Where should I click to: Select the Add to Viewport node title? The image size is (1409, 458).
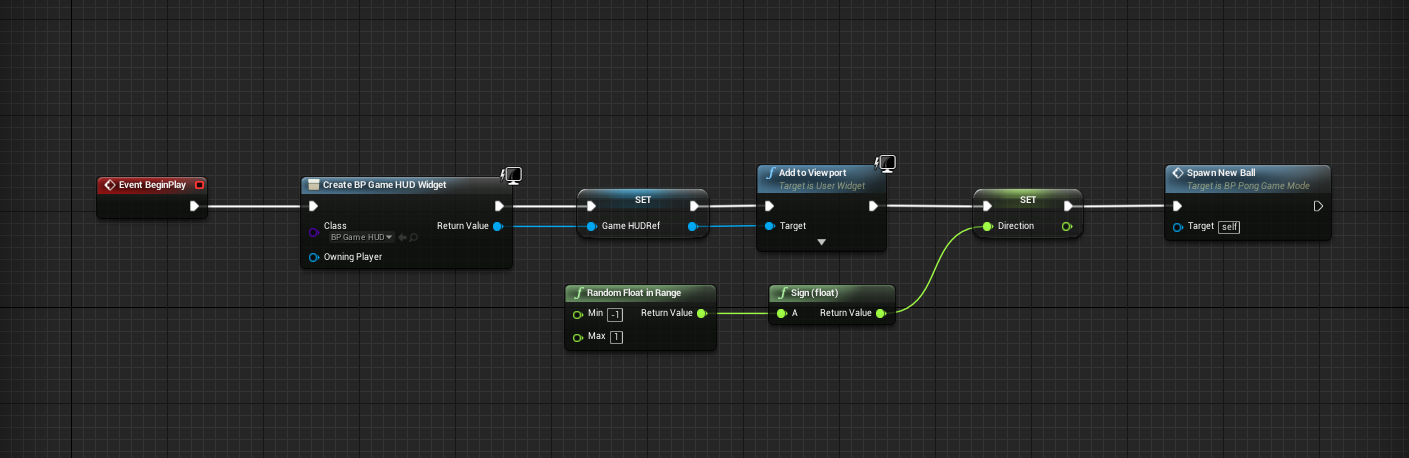pos(812,173)
